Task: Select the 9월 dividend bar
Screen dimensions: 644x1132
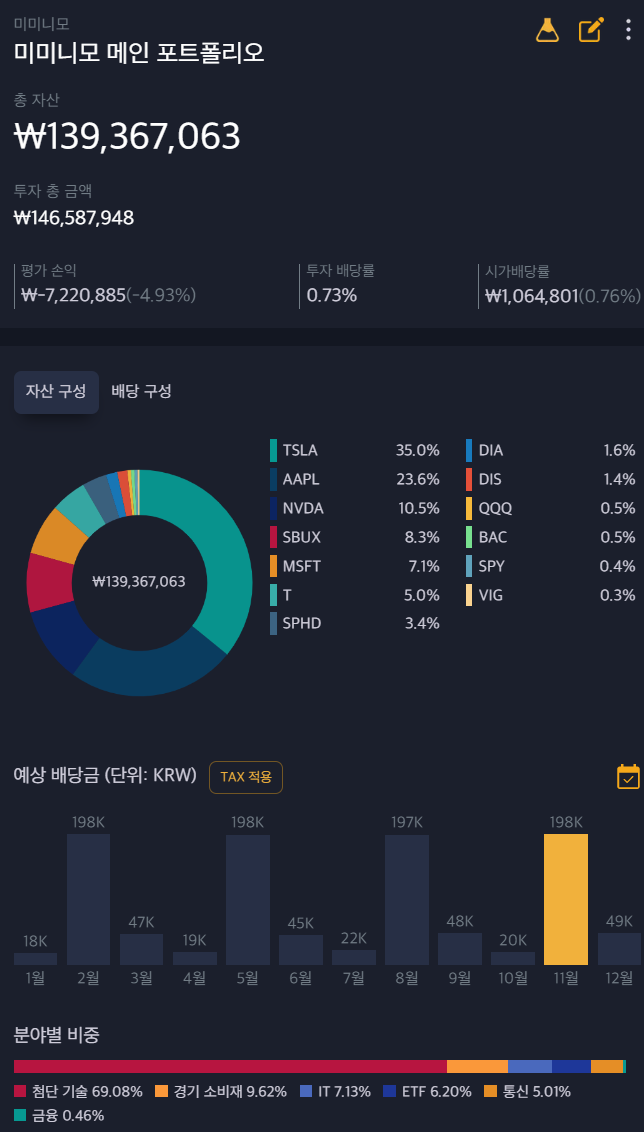Action: pos(460,949)
